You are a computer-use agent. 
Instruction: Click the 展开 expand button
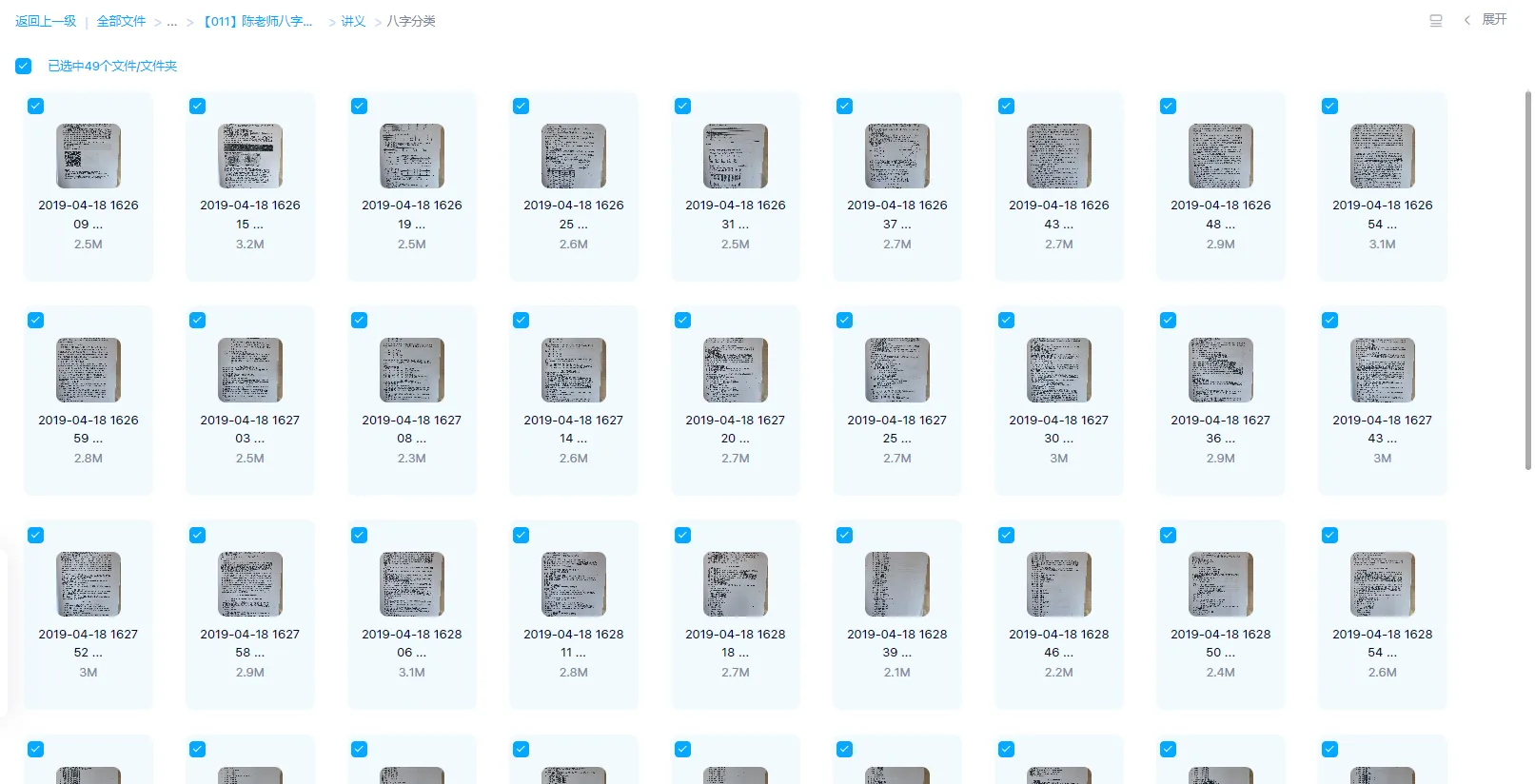tap(1494, 20)
